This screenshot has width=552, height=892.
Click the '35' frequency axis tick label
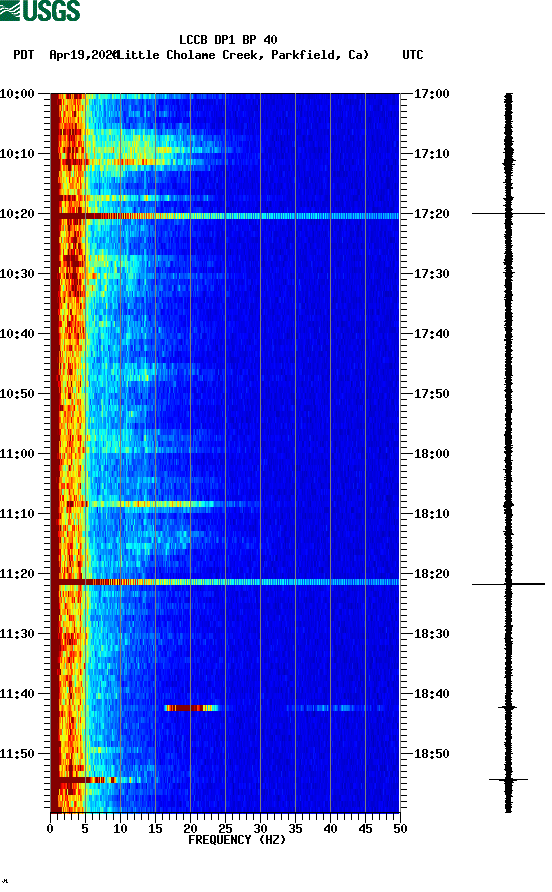(x=295, y=829)
